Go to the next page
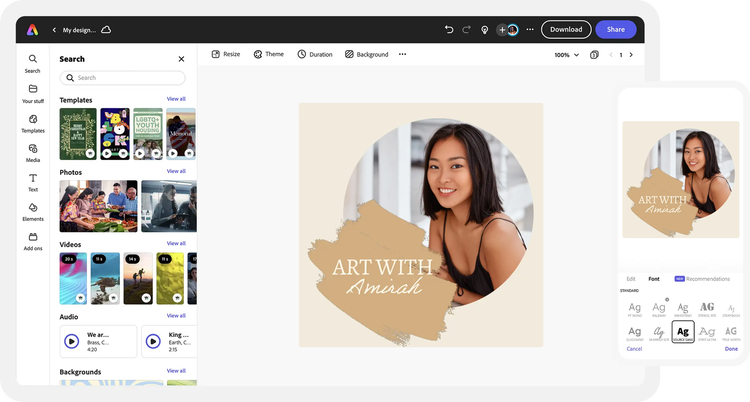The height and width of the screenshot is (402, 750). [631, 55]
